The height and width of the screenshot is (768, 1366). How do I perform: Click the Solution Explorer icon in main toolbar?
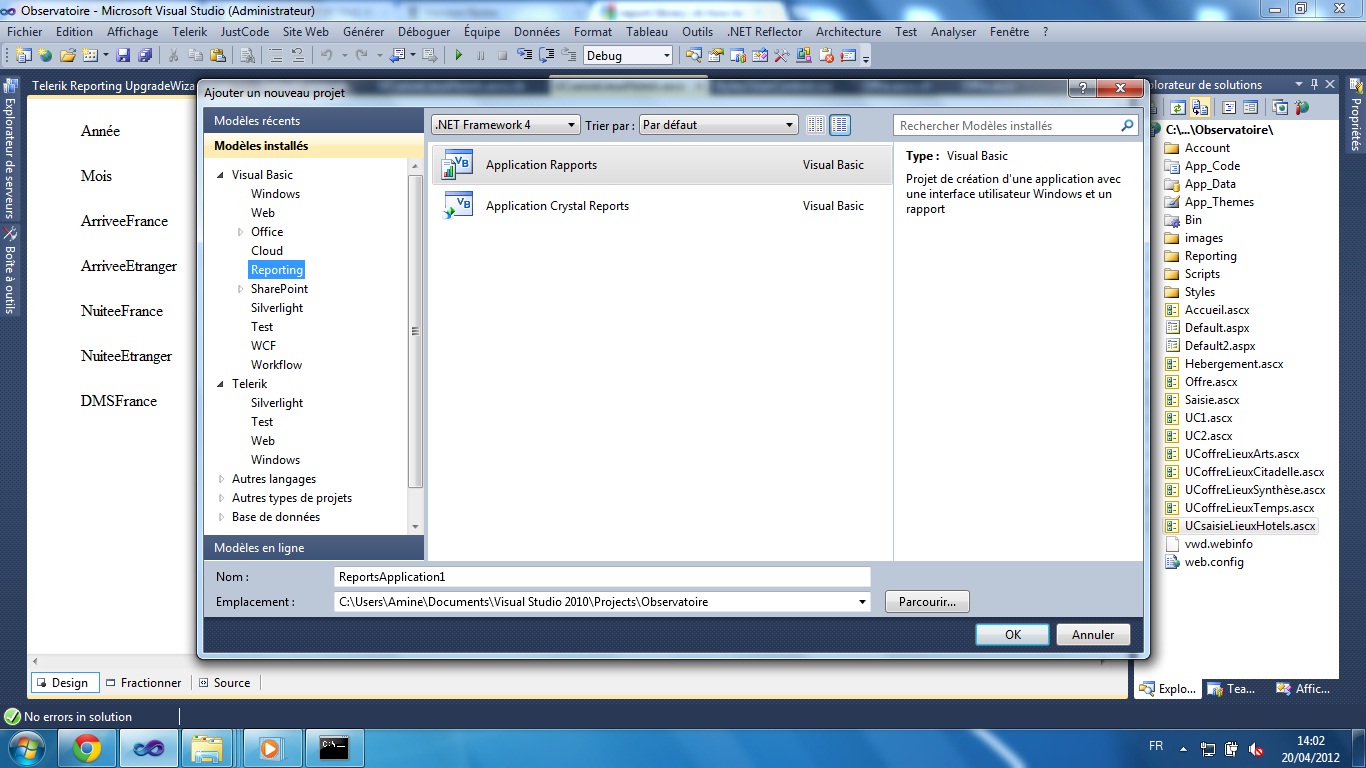click(x=694, y=56)
